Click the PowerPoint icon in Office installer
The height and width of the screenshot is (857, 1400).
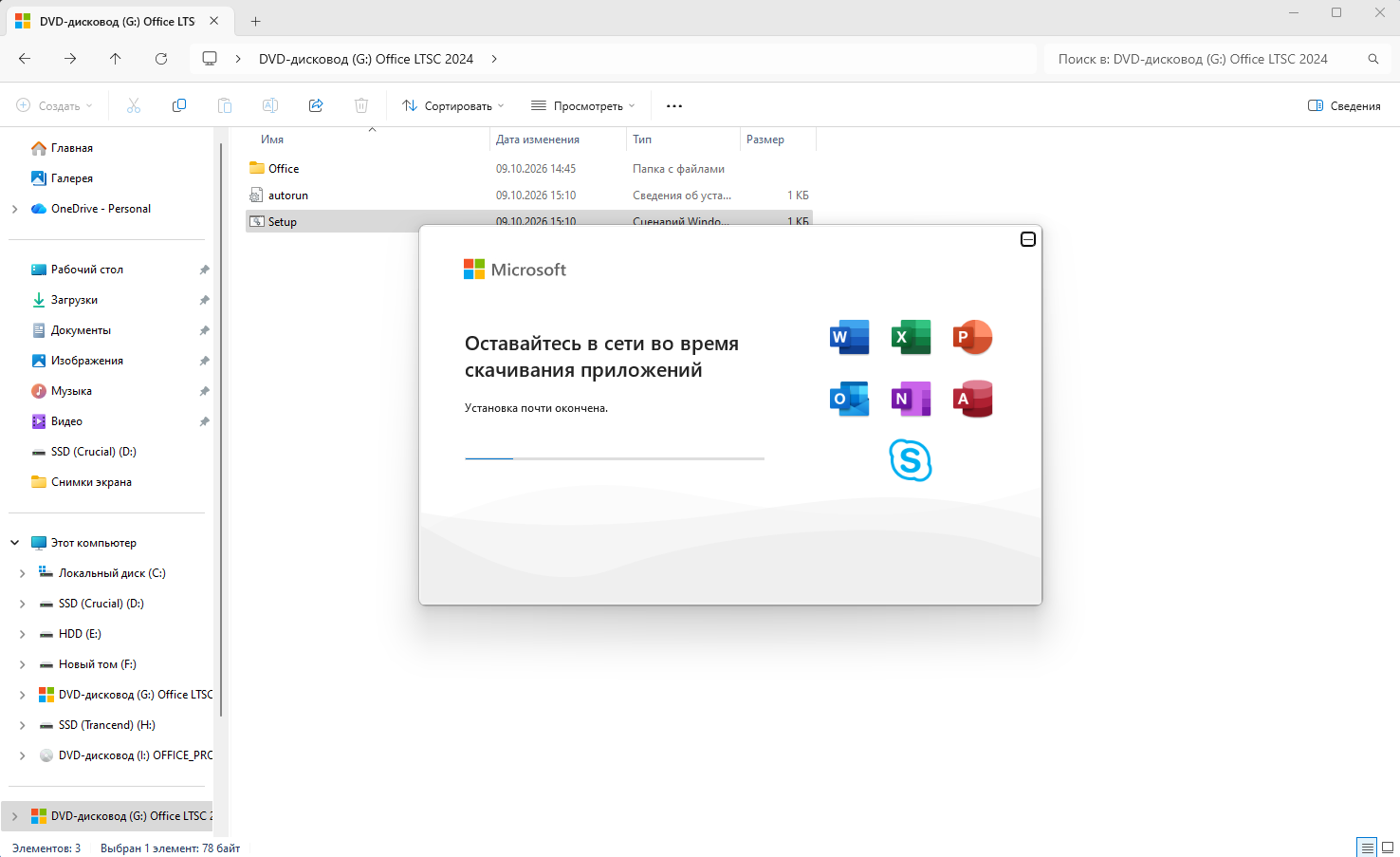pyautogui.click(x=973, y=337)
